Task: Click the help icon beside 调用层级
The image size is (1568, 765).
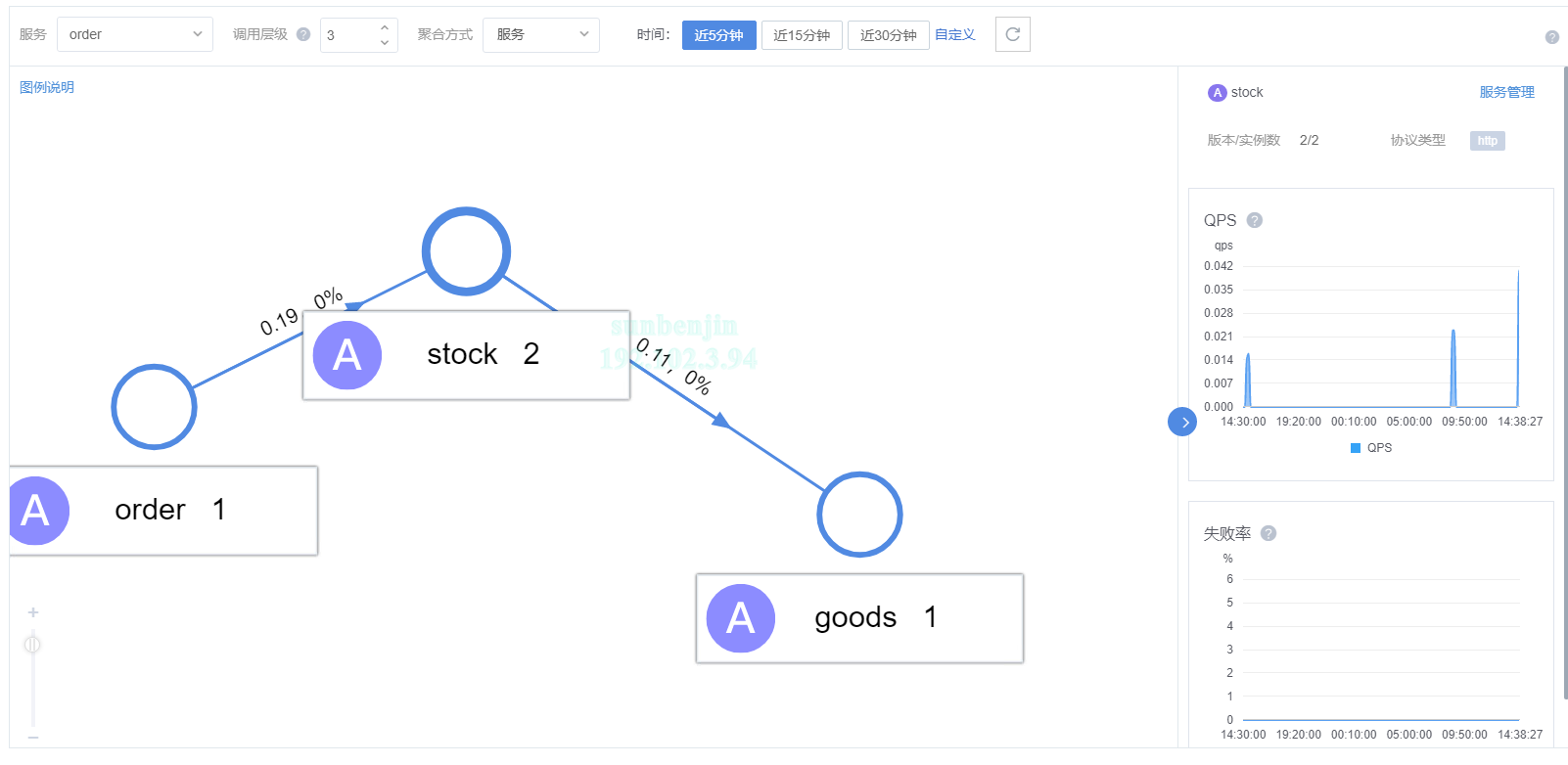Action: (x=303, y=34)
